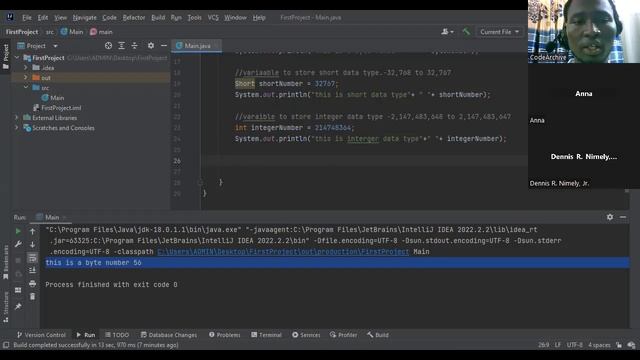Expand External Libraries node
Viewport: 640px width, 360px height.
(x=17, y=118)
